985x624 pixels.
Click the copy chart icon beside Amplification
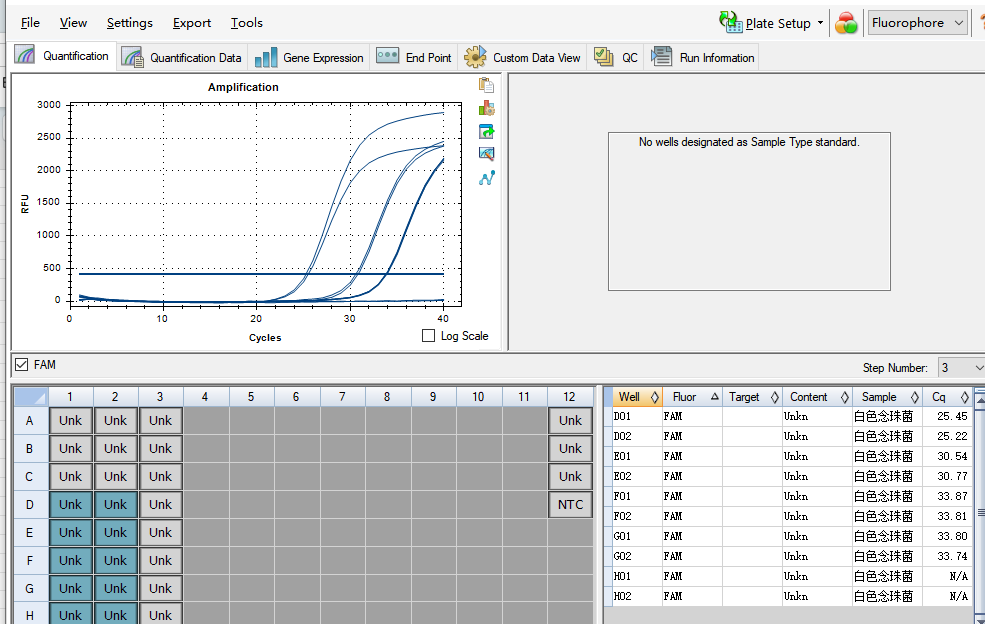[x=486, y=85]
